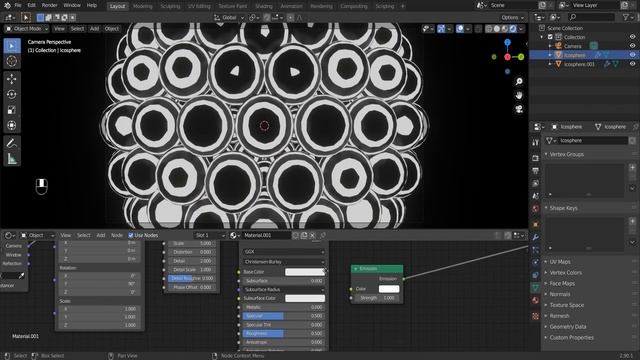This screenshot has height=360, width=640.
Task: Open the Scene properties tab
Action: [536, 196]
